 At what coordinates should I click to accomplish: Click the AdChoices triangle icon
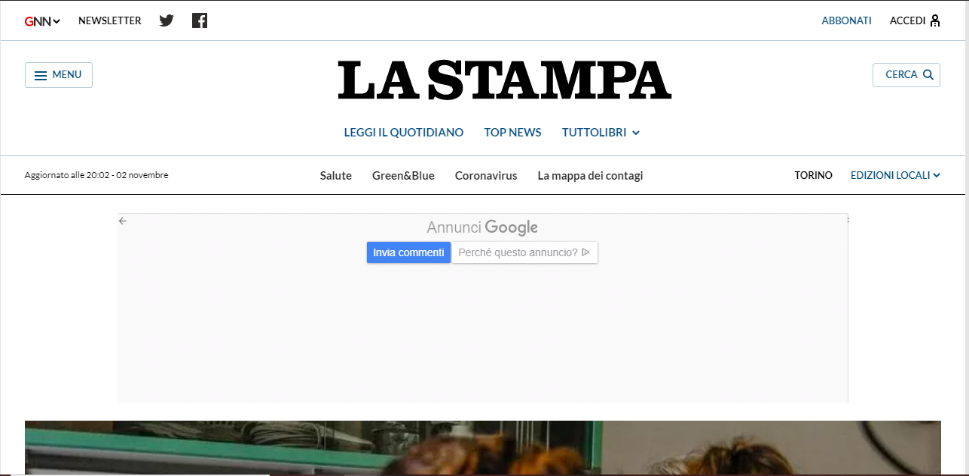586,252
